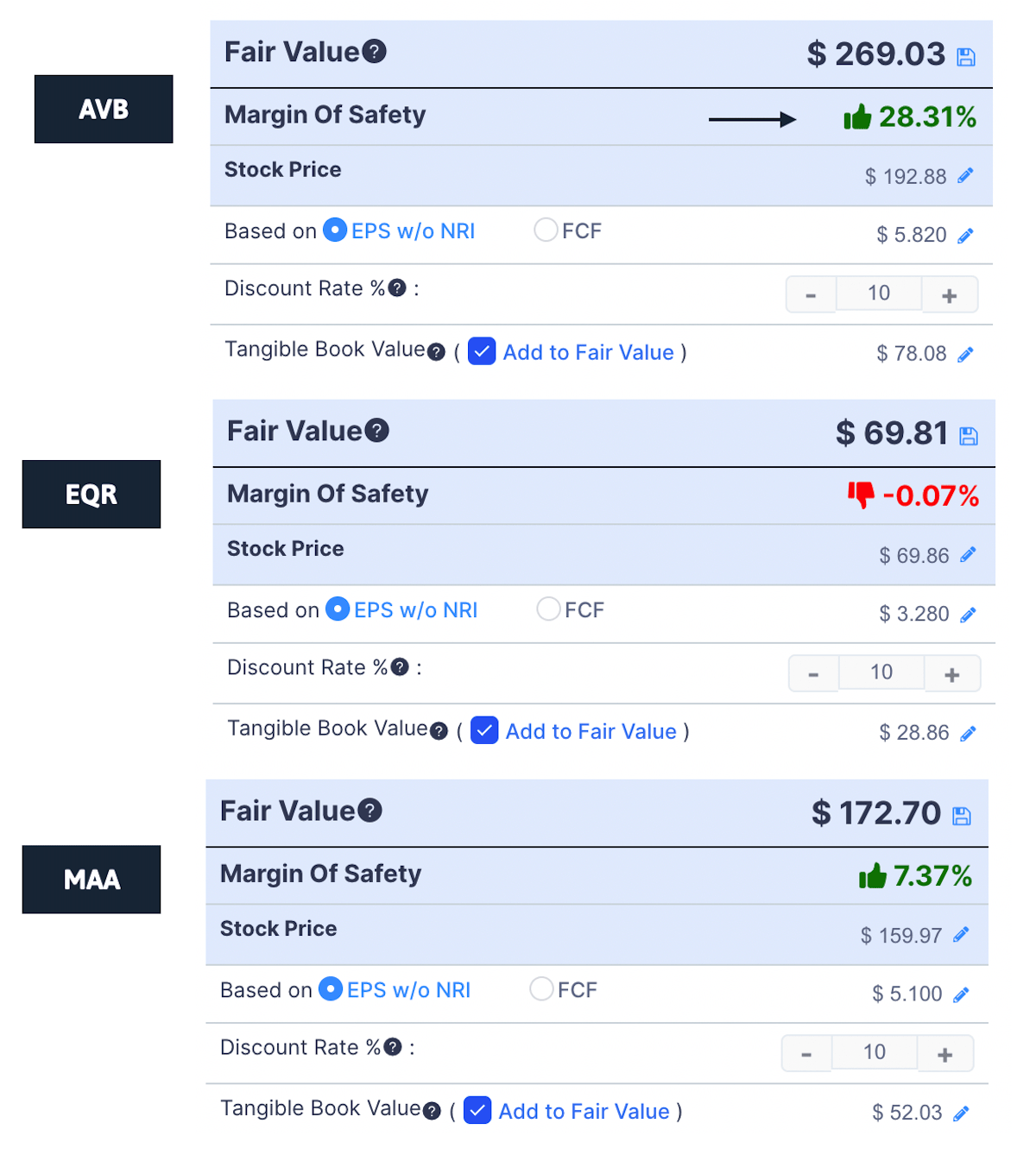1036x1161 pixels.
Task: Edit MAA's Tangible Book Value amount
Action: click(961, 1113)
